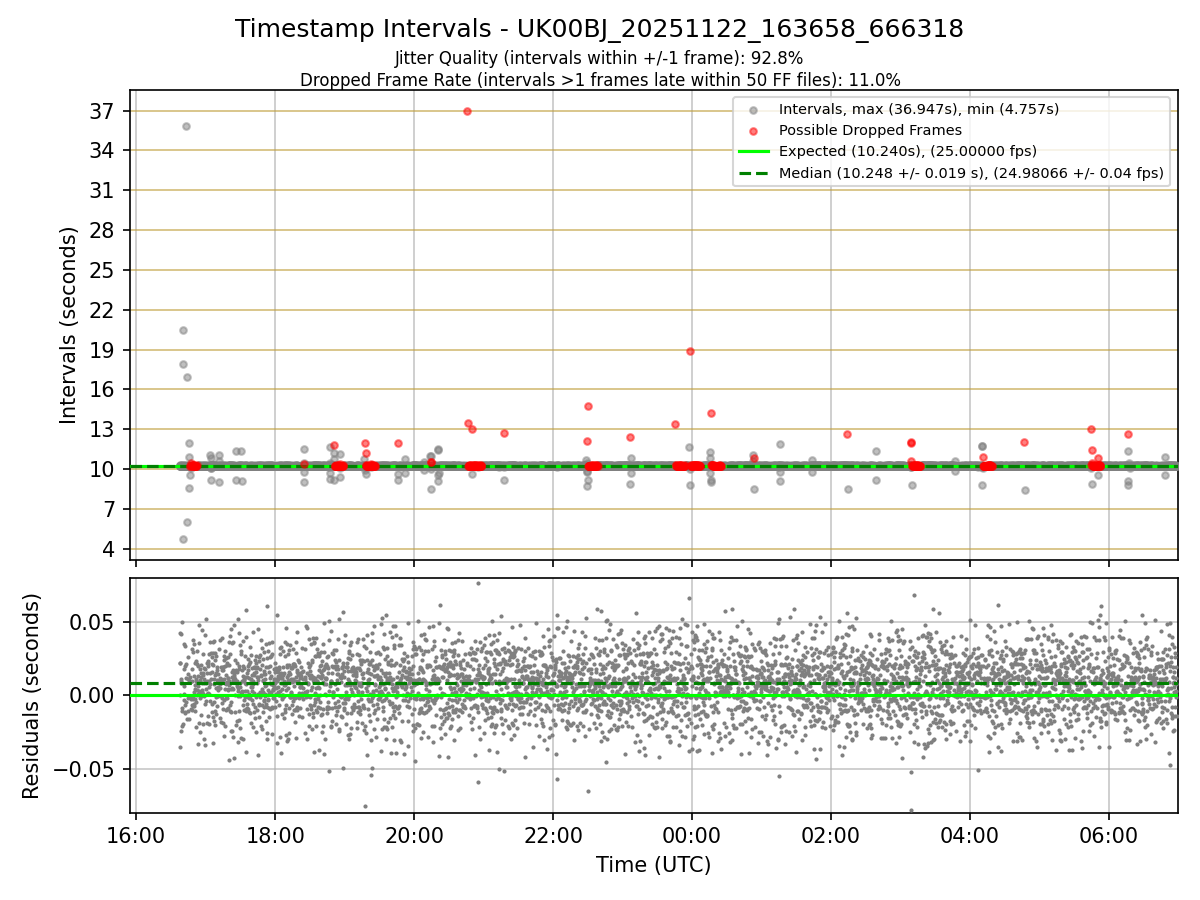1200x900 pixels.
Task: Click the '02:00' x-axis tick label
Action: [831, 836]
